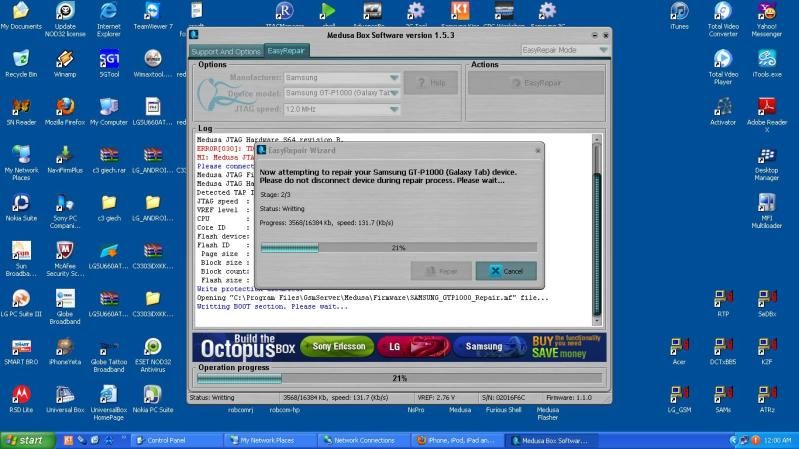Open Sun Broadband desktop icon
The image size is (799, 449).
(21, 258)
